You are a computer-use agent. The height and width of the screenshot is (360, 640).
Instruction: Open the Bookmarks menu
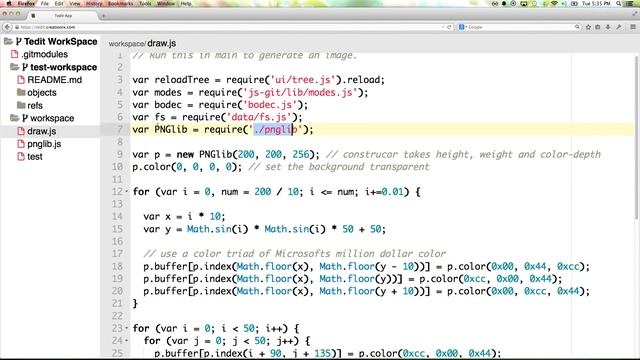[x=120, y=3]
